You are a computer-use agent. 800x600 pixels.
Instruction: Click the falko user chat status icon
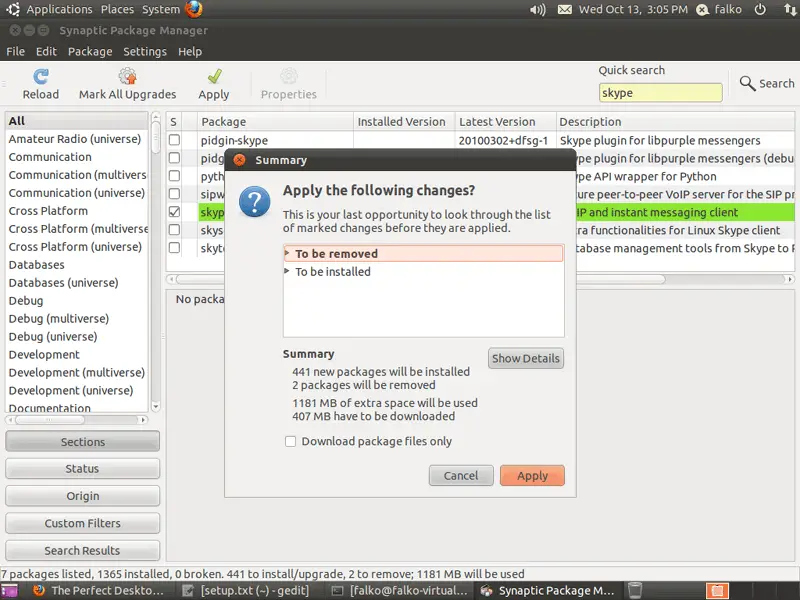(x=703, y=10)
